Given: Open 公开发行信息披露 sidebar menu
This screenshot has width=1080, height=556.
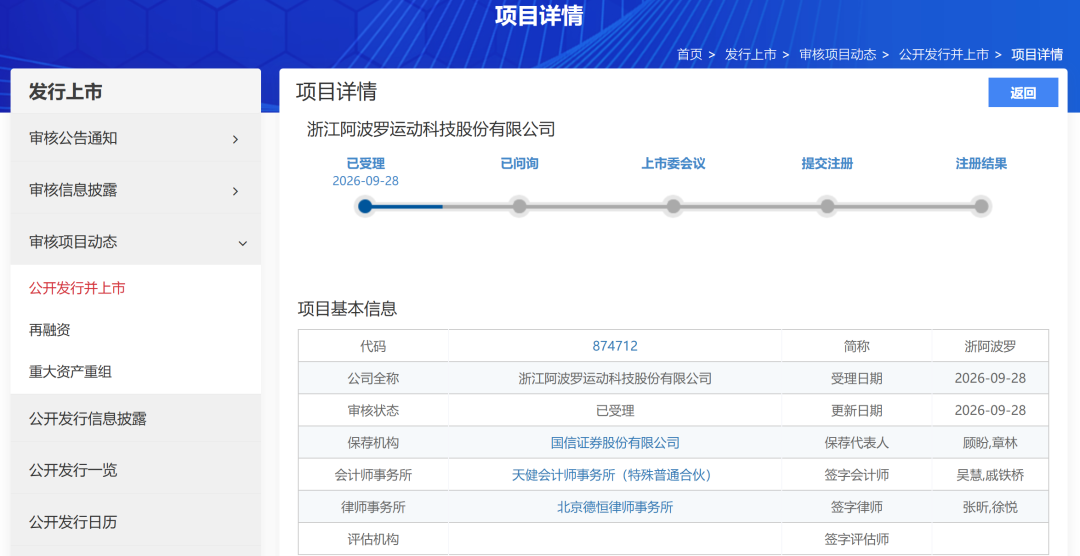Looking at the screenshot, I should tap(136, 419).
